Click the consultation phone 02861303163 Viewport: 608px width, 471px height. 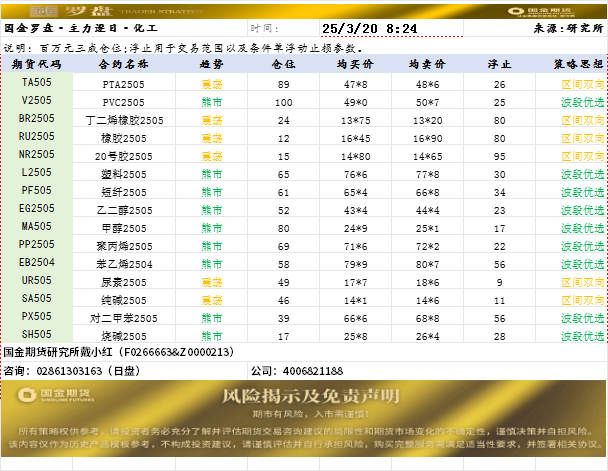(69, 371)
